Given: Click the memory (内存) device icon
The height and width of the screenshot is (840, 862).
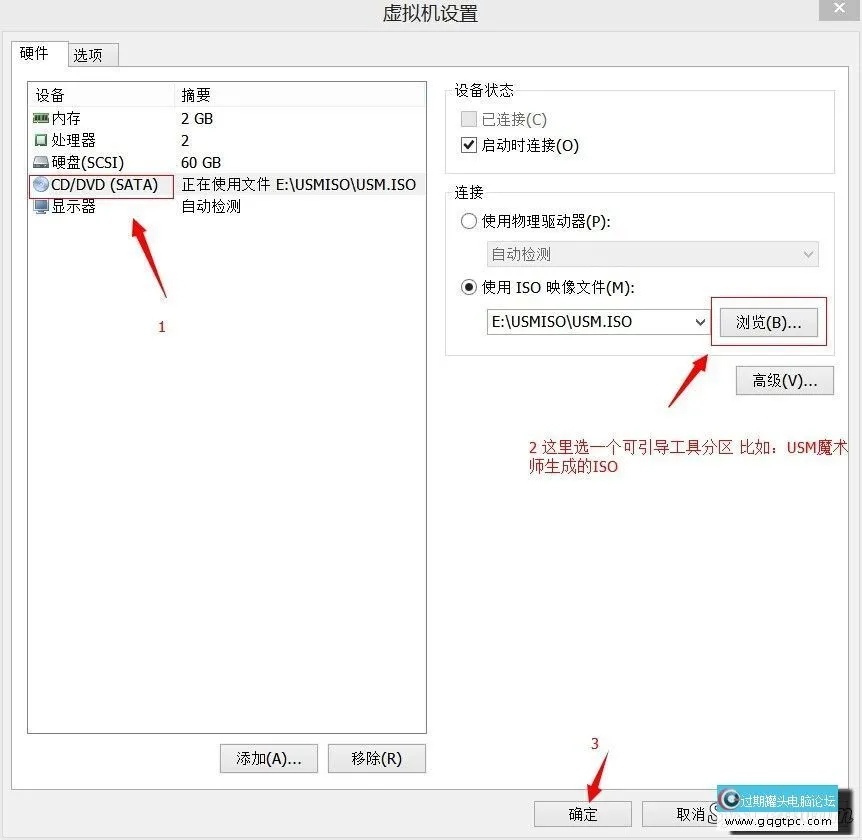Looking at the screenshot, I should (x=41, y=118).
